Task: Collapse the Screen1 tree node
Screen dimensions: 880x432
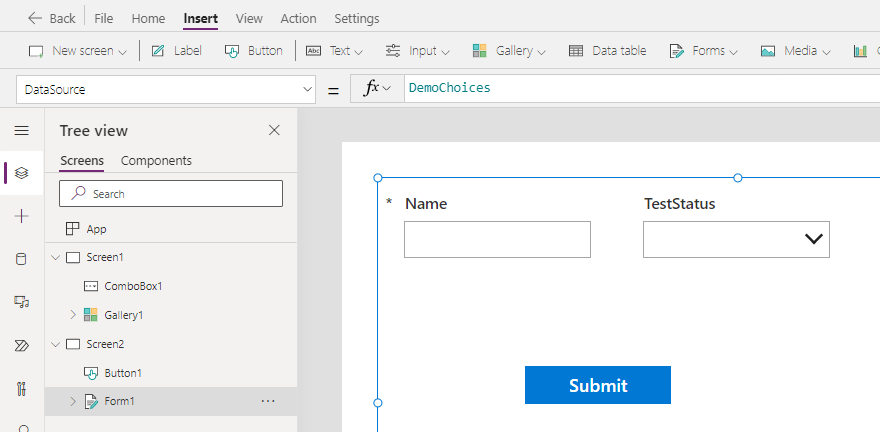Action: [56, 258]
